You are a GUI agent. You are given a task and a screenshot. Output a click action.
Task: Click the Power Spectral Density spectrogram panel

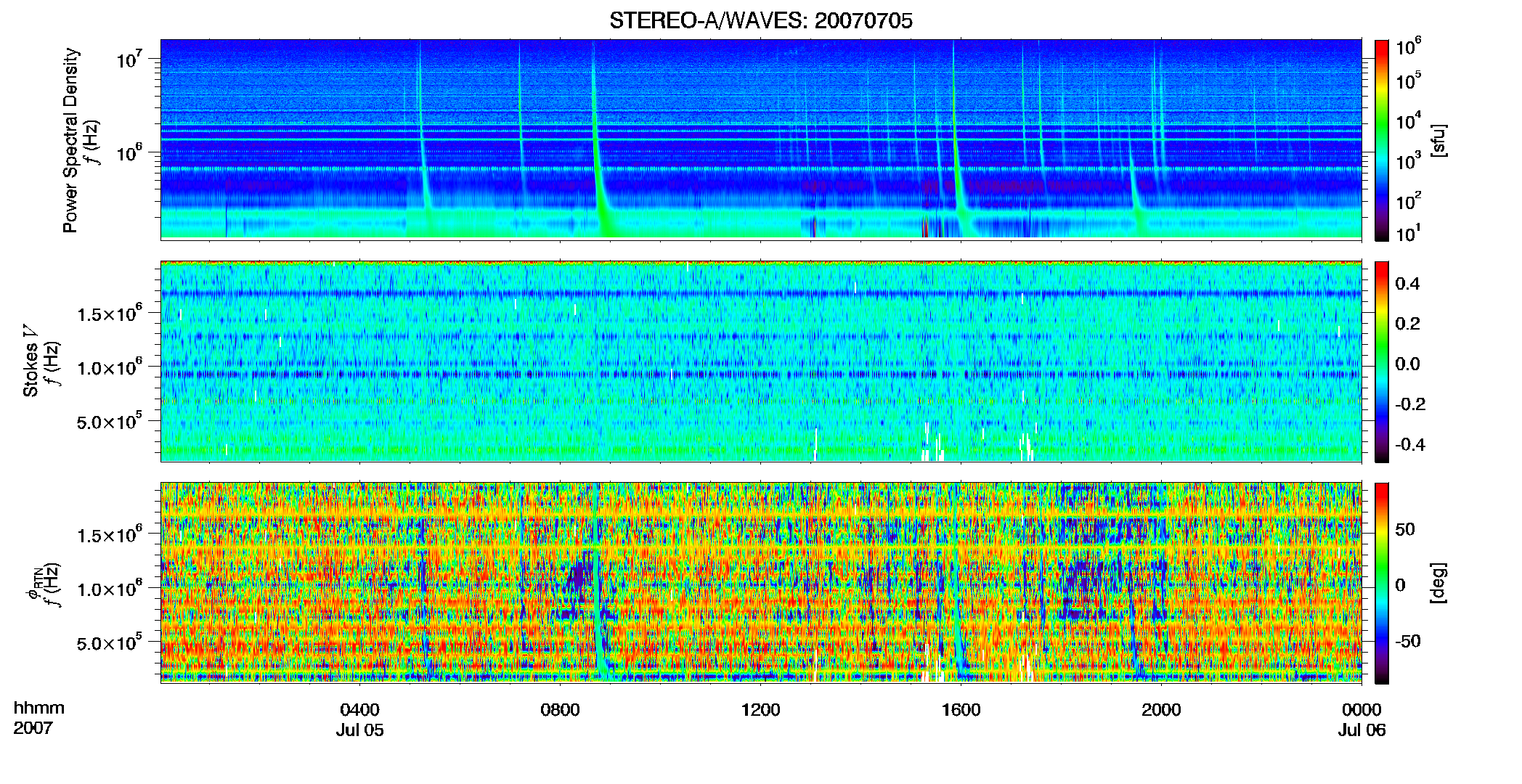click(761, 139)
